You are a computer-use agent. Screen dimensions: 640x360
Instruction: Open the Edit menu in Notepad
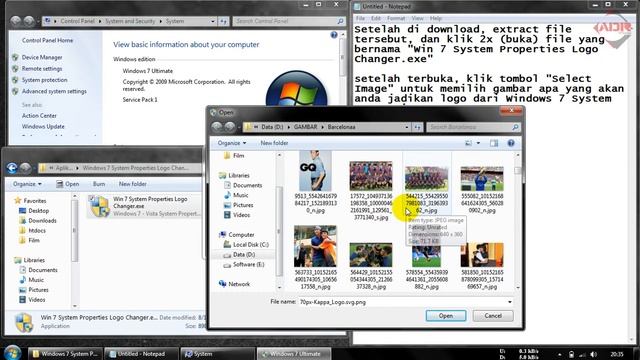[376, 18]
